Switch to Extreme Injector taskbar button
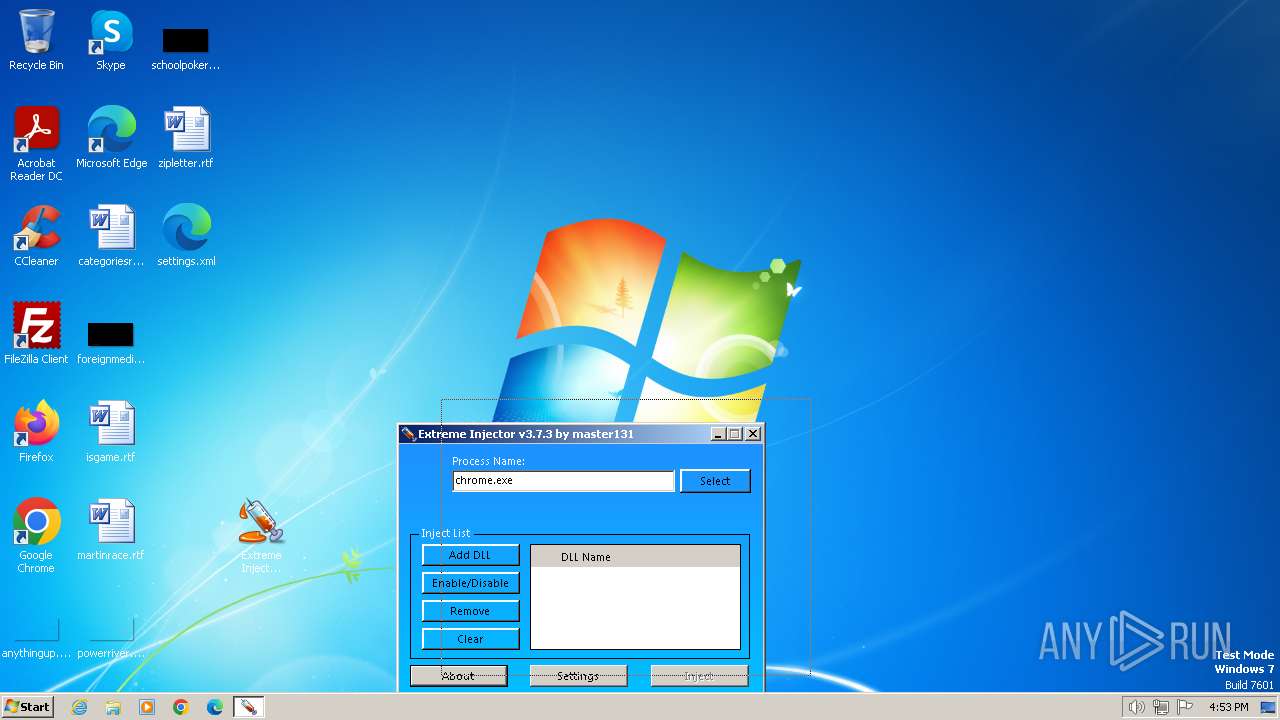This screenshot has height=720, width=1280. [x=248, y=707]
